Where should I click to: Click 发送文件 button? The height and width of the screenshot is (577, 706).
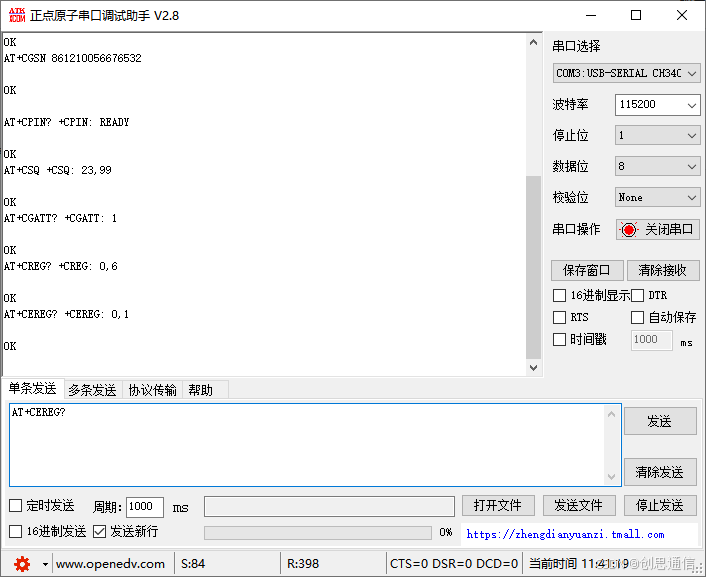tap(579, 505)
